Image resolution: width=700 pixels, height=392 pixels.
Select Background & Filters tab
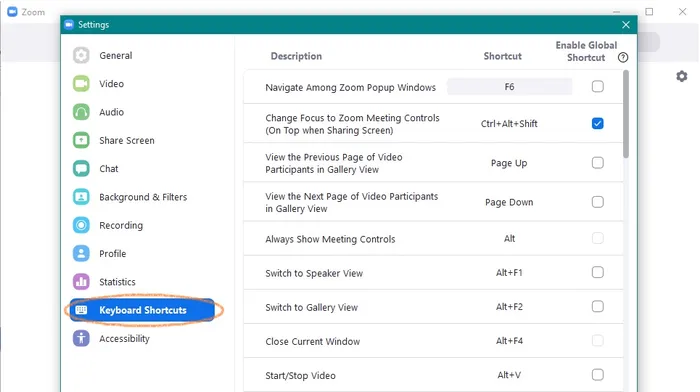[143, 197]
